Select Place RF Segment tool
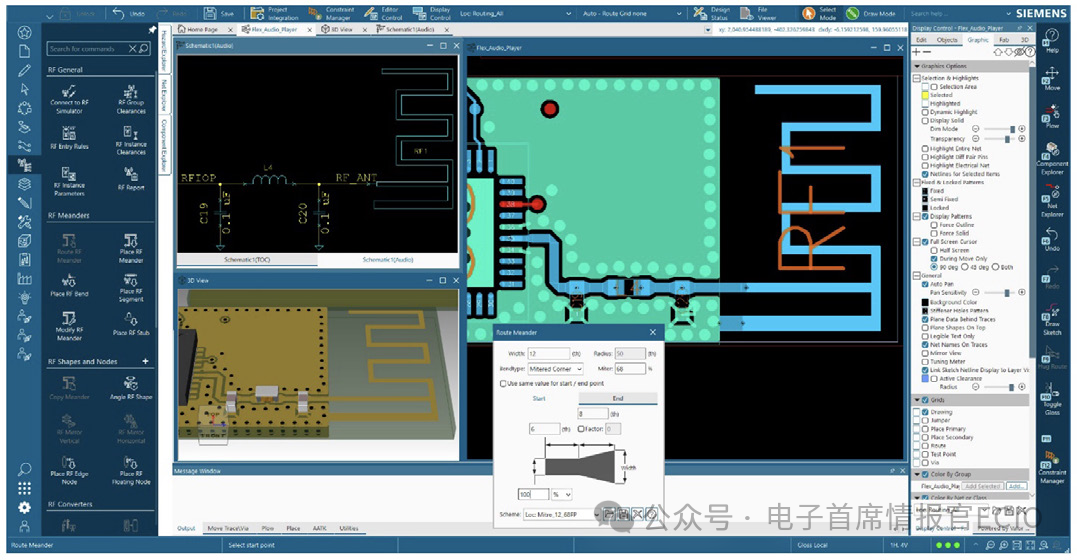The width and height of the screenshot is (1077, 560). click(x=131, y=288)
